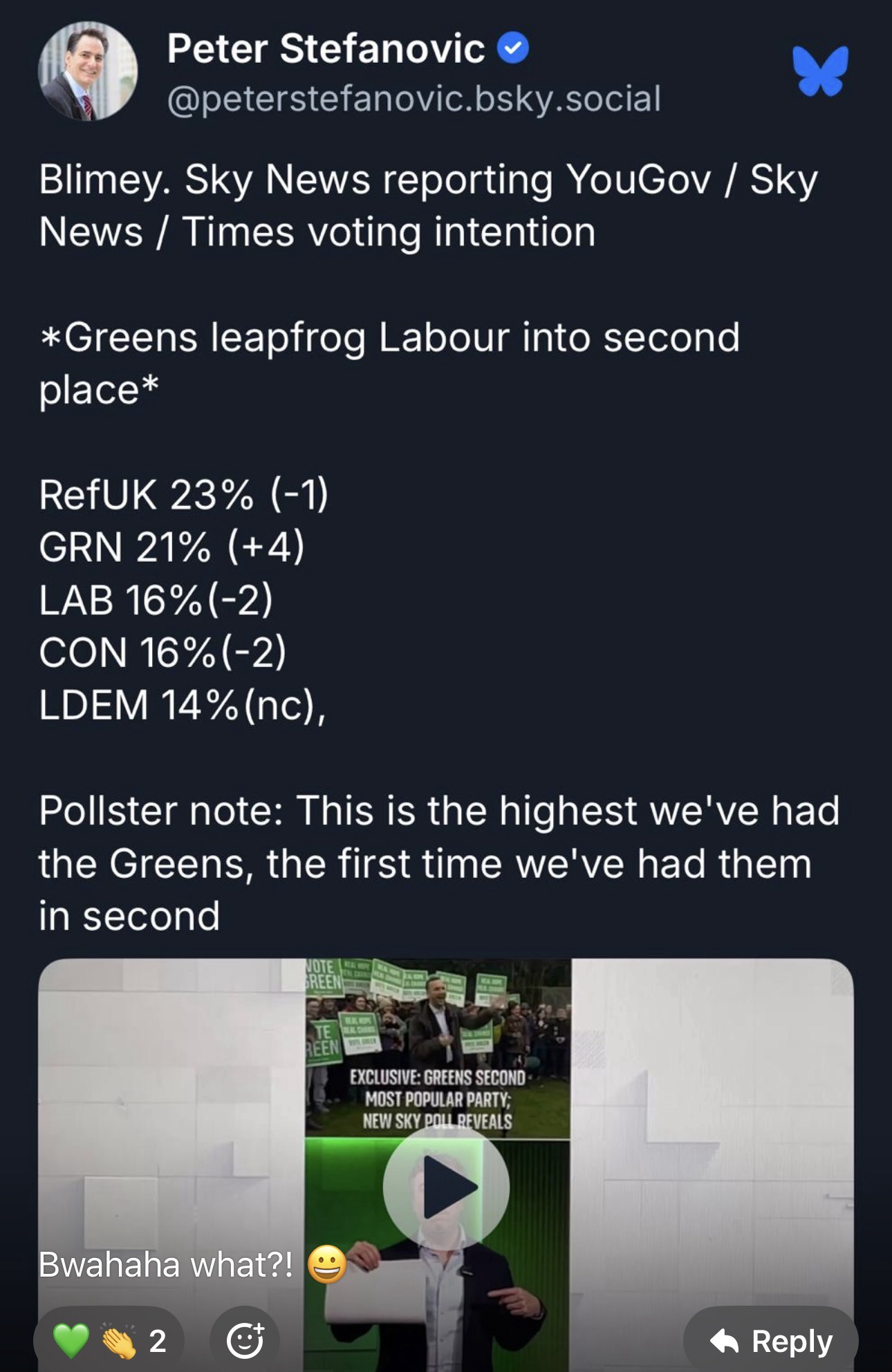Open the @peterstefanovic.bsky.social handle link
Screen dimensions: 892x1372
point(414,99)
